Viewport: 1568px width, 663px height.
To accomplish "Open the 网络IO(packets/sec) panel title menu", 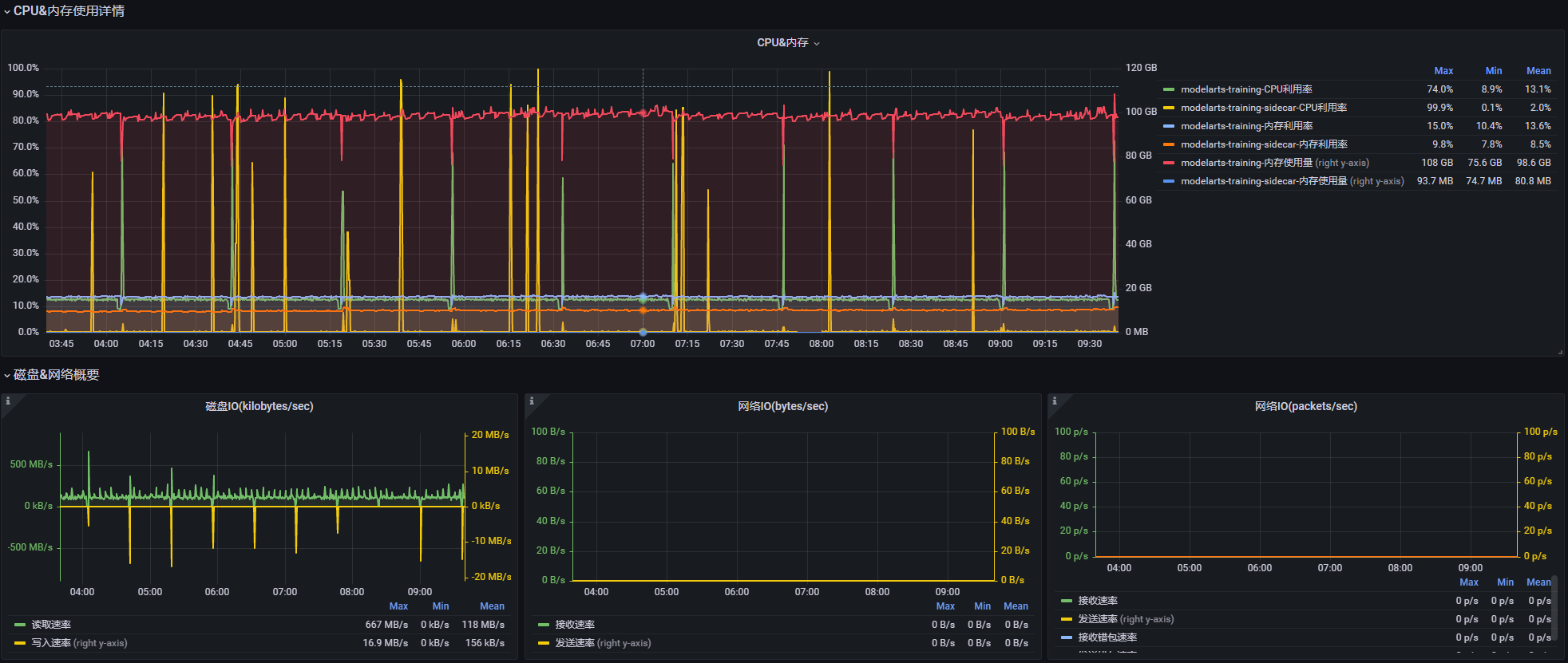I will 1306,406.
